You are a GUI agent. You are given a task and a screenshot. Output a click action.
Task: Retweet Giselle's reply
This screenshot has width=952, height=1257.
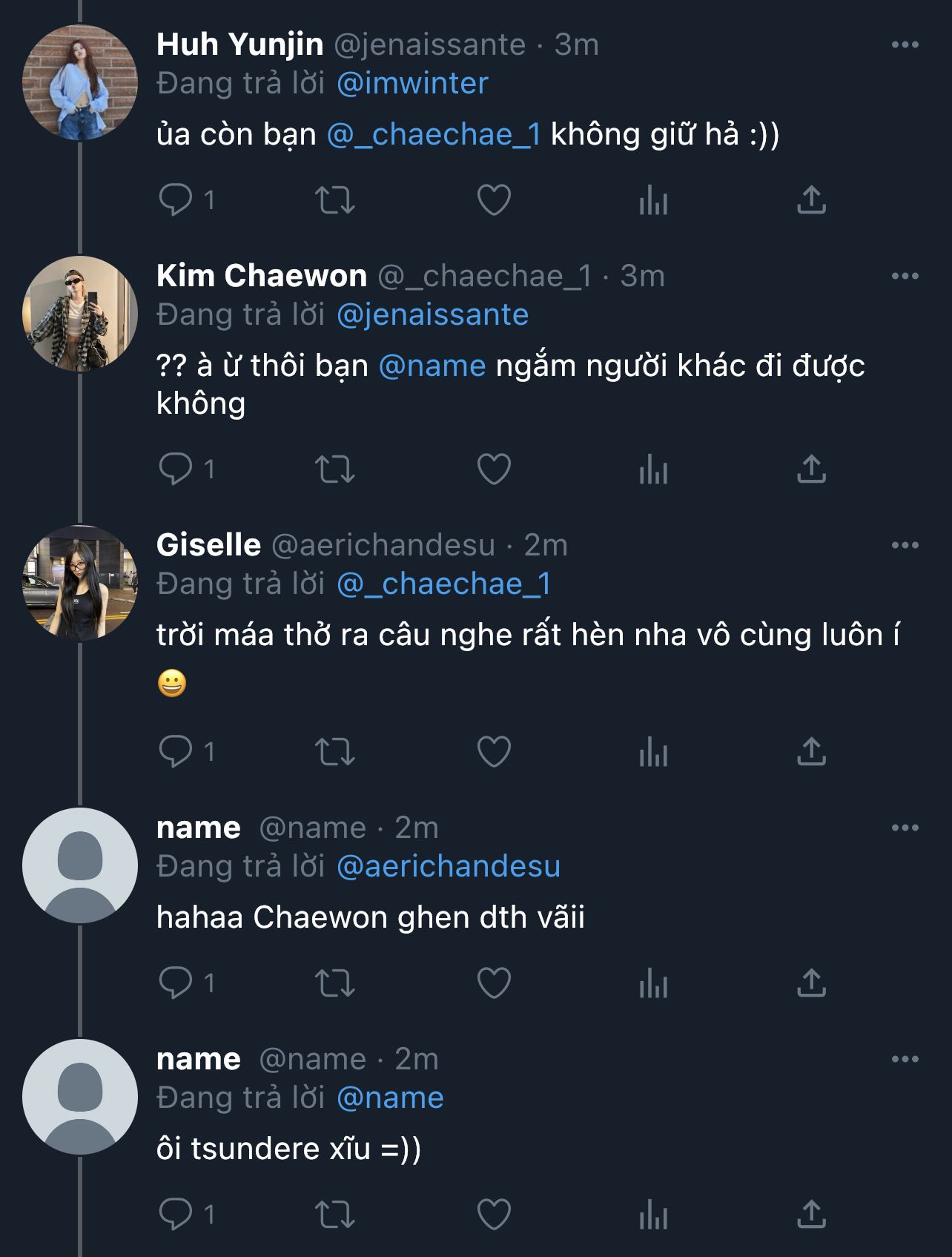tap(335, 752)
